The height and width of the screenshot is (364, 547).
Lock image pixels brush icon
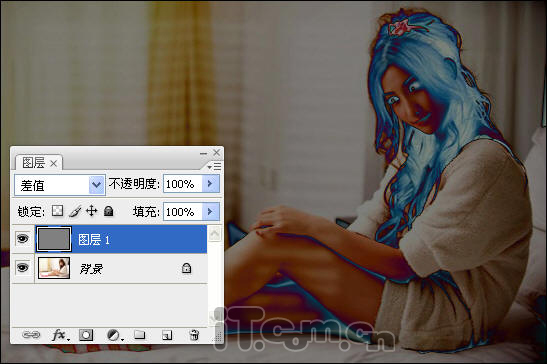pyautogui.click(x=75, y=211)
